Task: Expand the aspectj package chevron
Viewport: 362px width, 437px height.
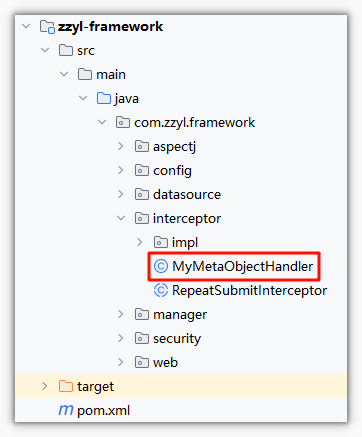Action: tap(121, 146)
